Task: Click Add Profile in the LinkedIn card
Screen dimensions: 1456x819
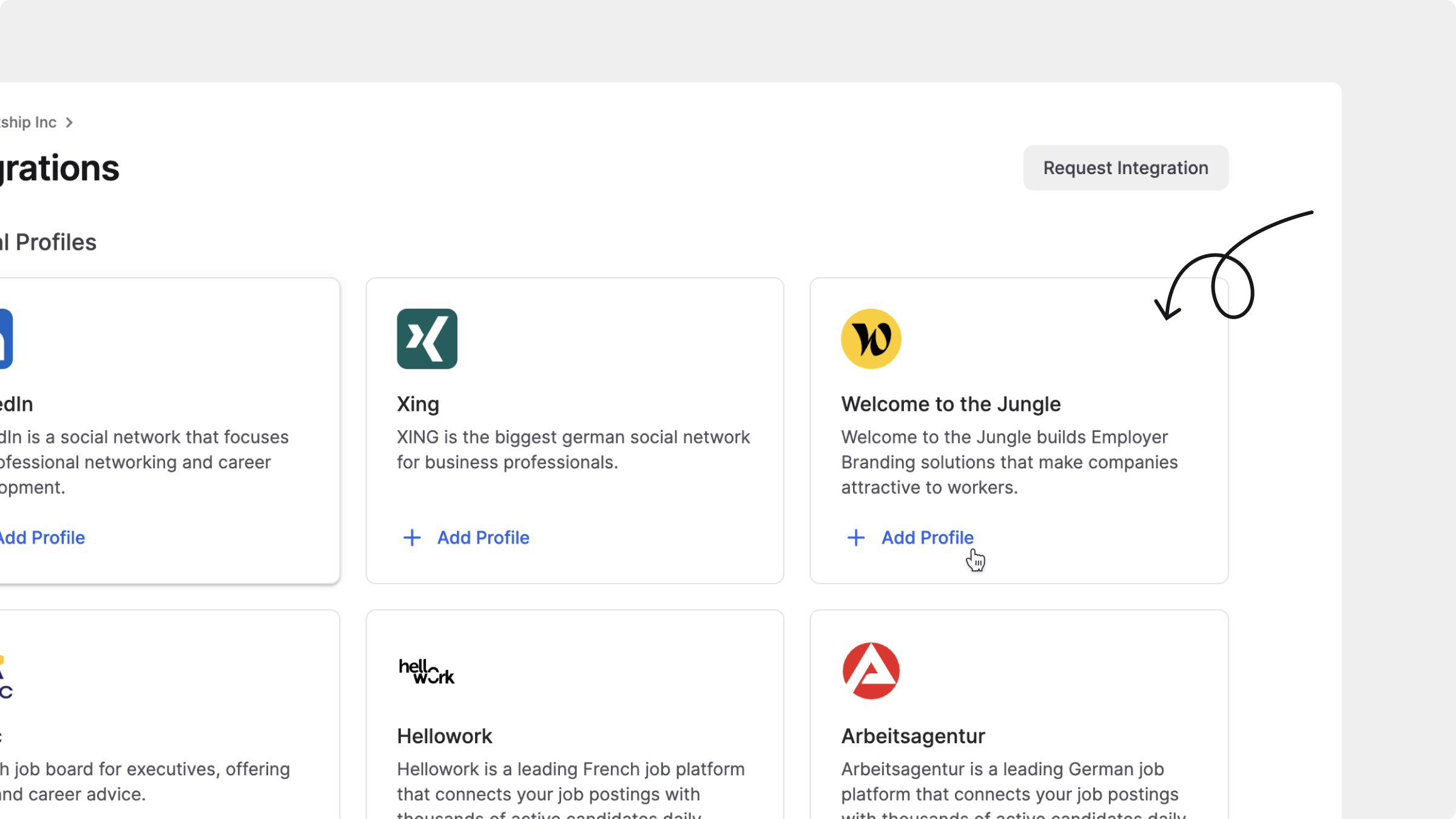Action: (41, 538)
